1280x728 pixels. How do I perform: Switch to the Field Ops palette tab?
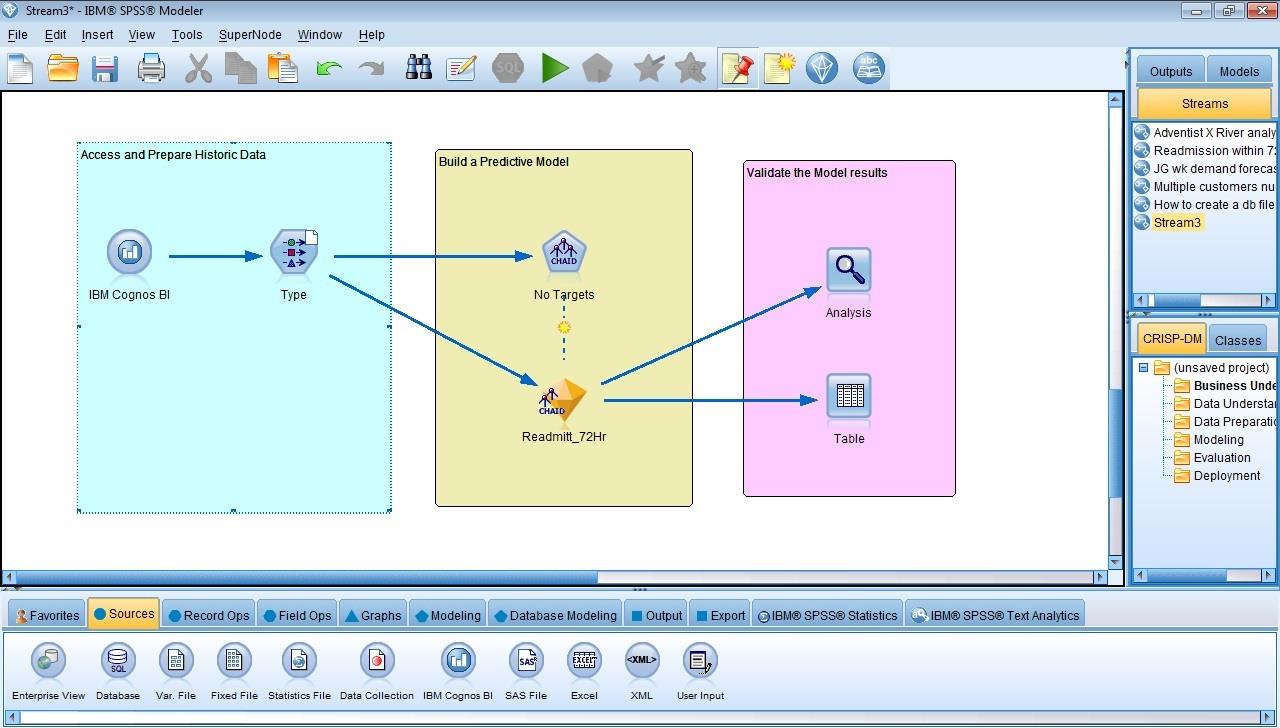point(297,615)
